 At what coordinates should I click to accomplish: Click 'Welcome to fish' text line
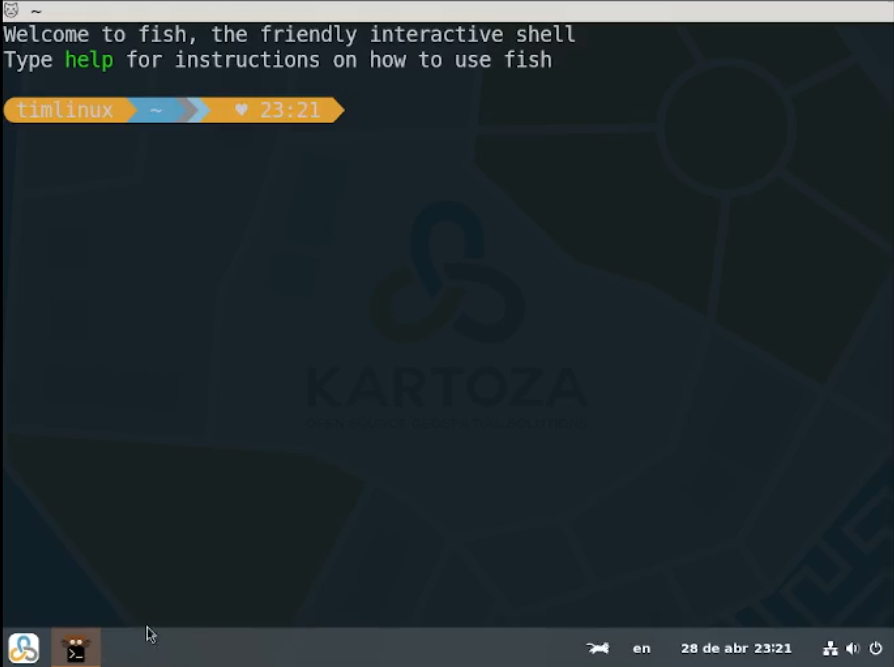289,34
